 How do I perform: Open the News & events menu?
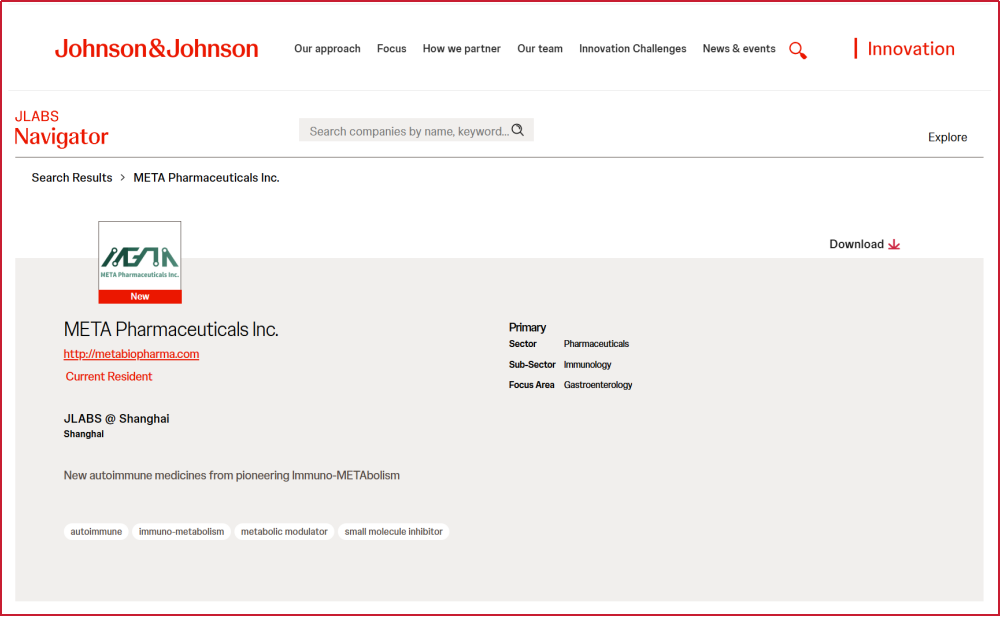(739, 49)
